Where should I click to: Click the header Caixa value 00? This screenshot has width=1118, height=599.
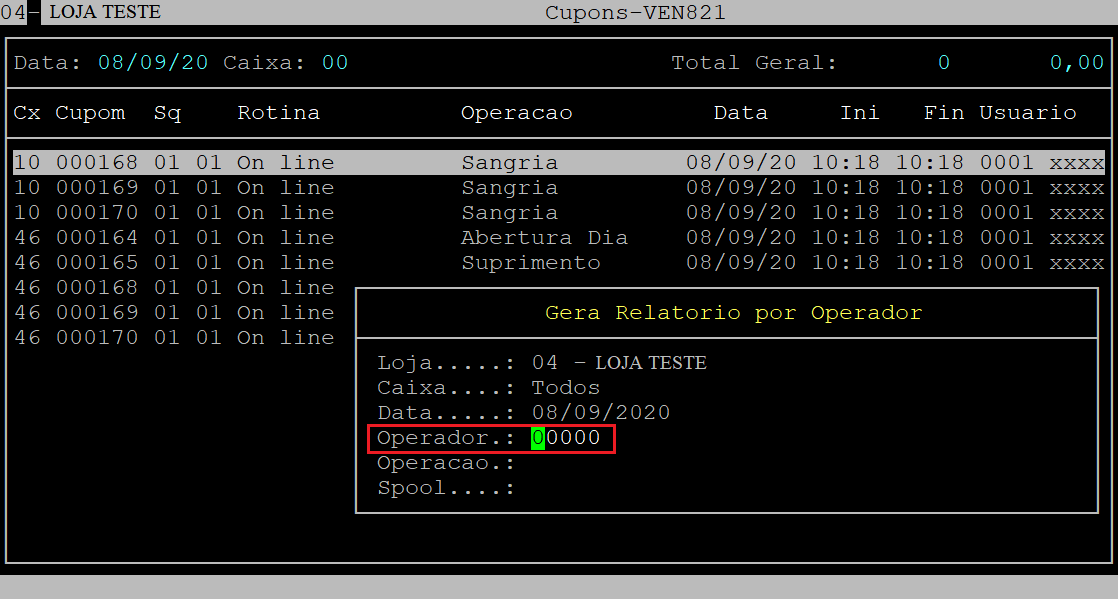[335, 62]
